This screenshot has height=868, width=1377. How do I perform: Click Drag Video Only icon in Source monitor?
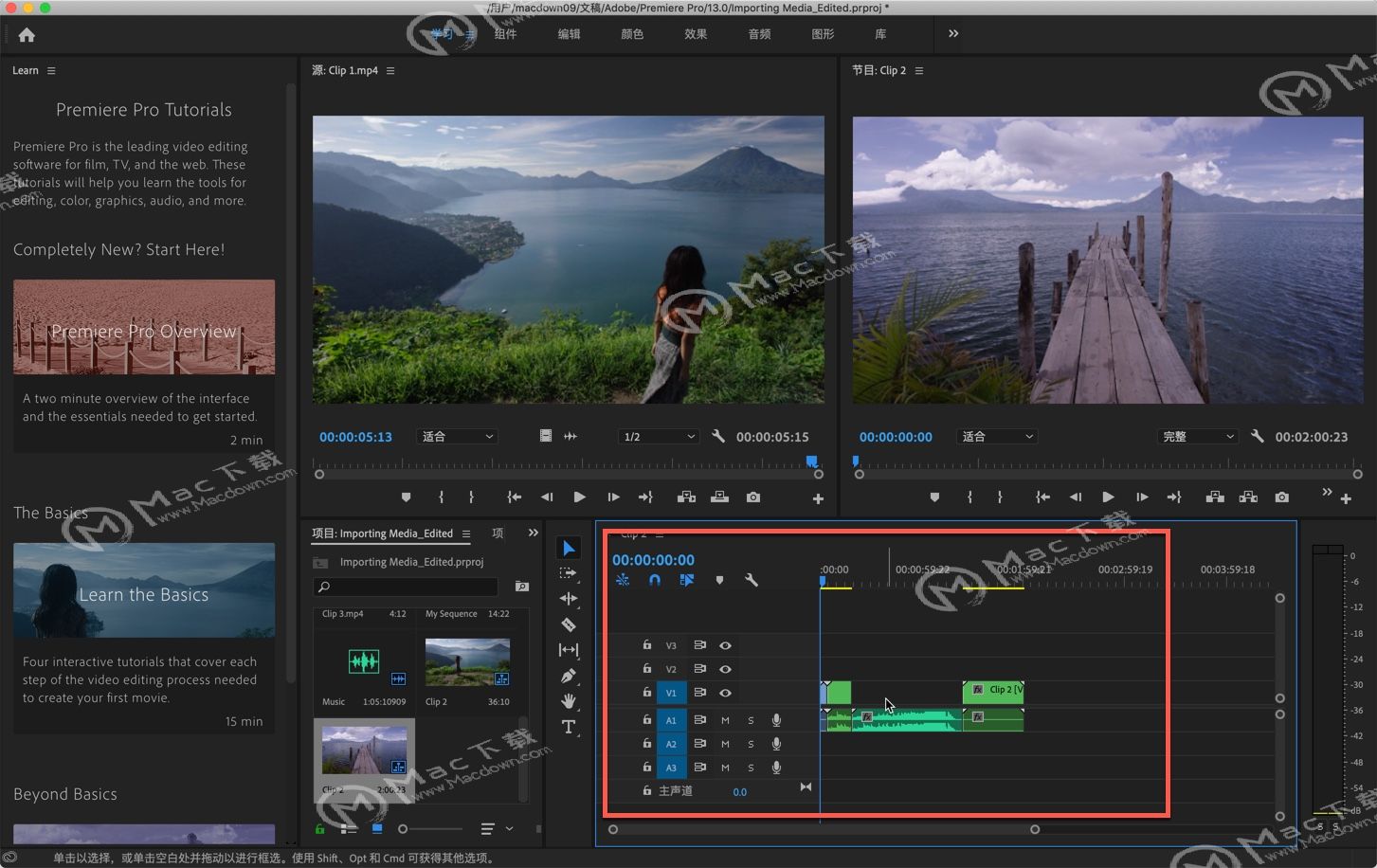pyautogui.click(x=546, y=436)
